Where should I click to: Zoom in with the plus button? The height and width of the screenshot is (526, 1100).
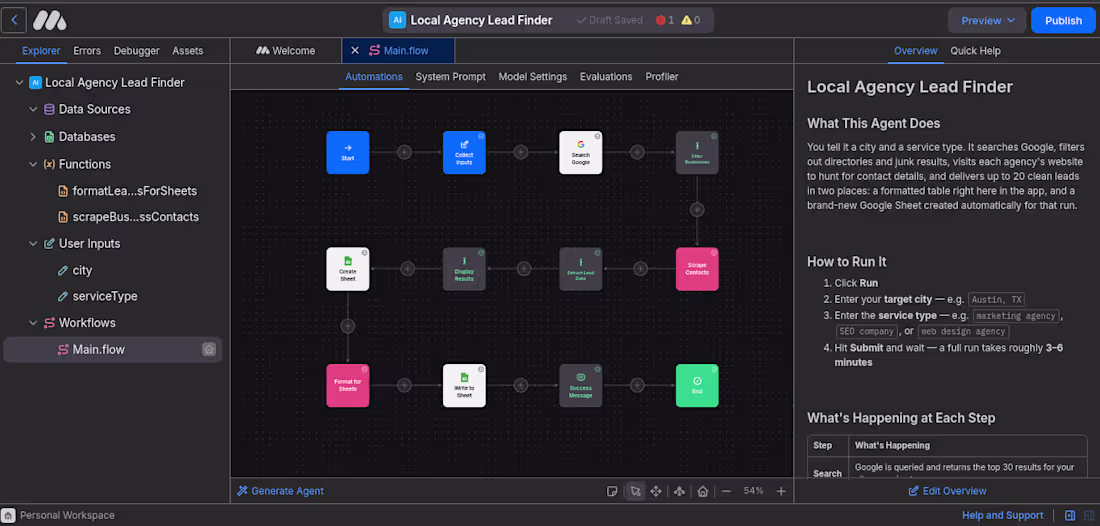click(x=781, y=491)
